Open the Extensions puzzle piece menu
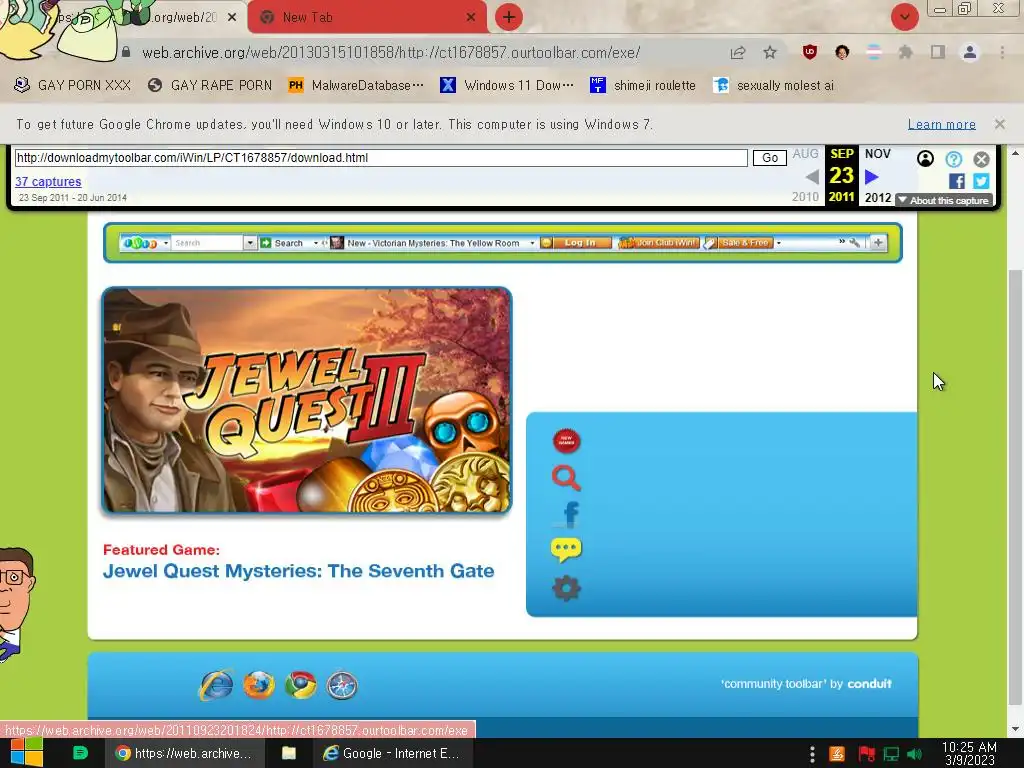Viewport: 1024px width, 768px height. click(905, 52)
